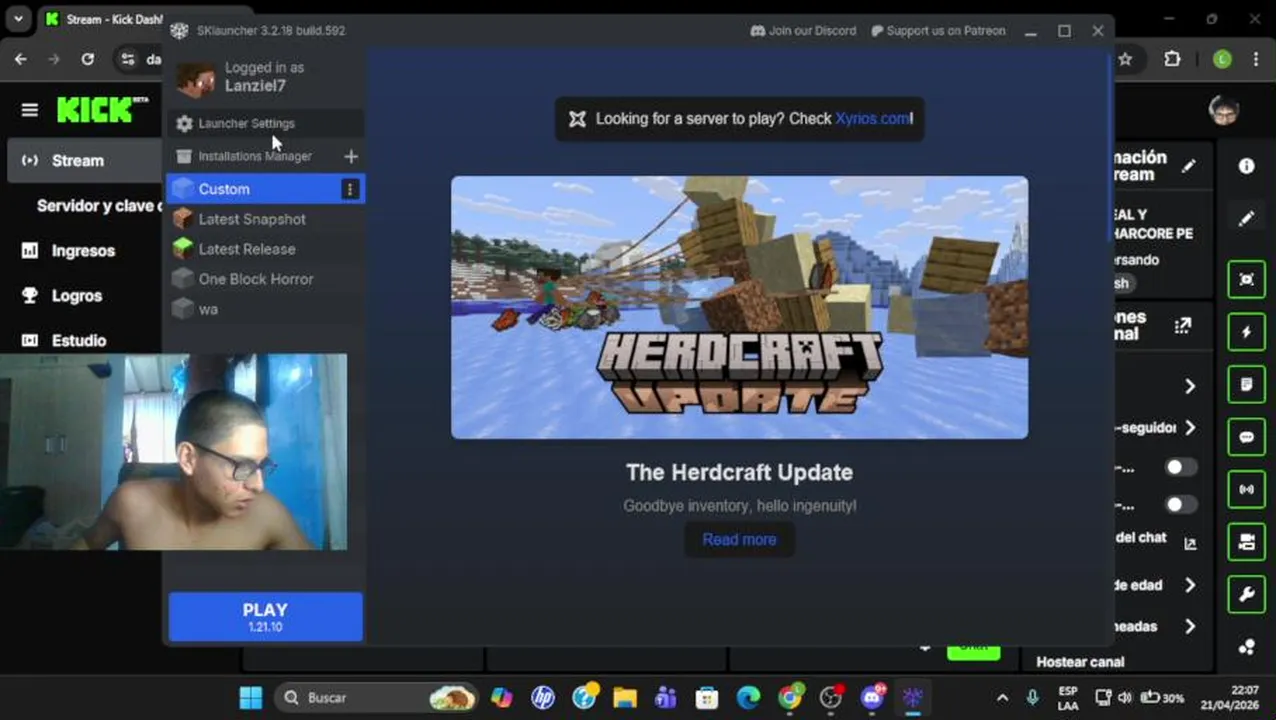
Task: Go back in Chrome browser
Action: [x=21, y=60]
